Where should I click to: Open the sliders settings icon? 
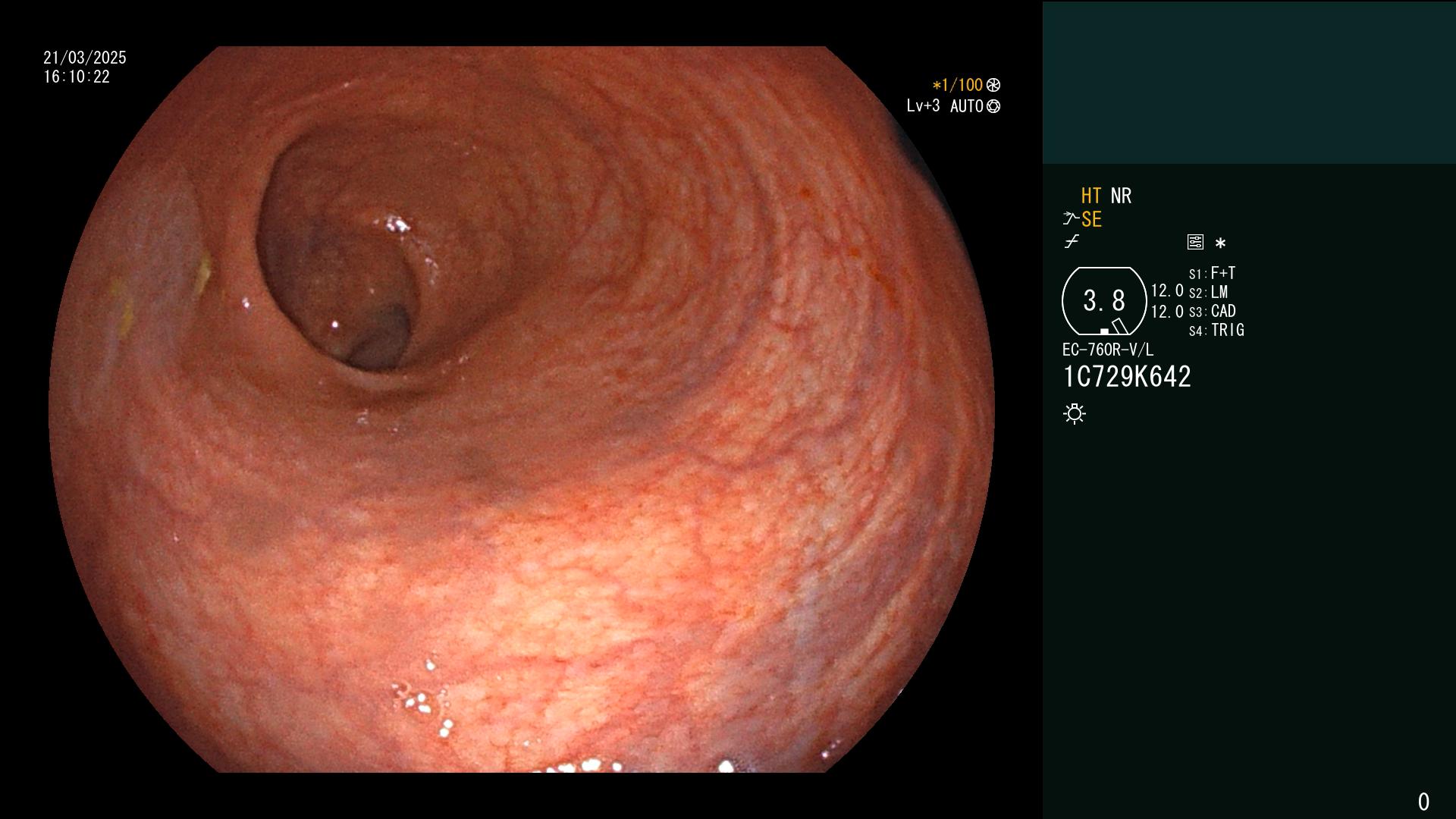[x=1195, y=242]
